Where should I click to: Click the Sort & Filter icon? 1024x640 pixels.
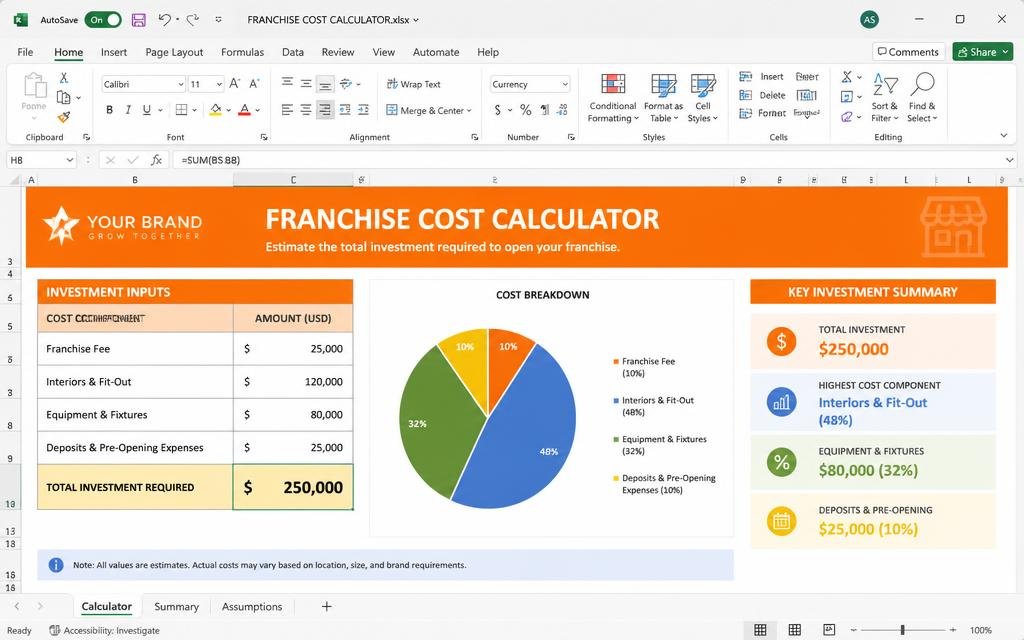(x=885, y=84)
